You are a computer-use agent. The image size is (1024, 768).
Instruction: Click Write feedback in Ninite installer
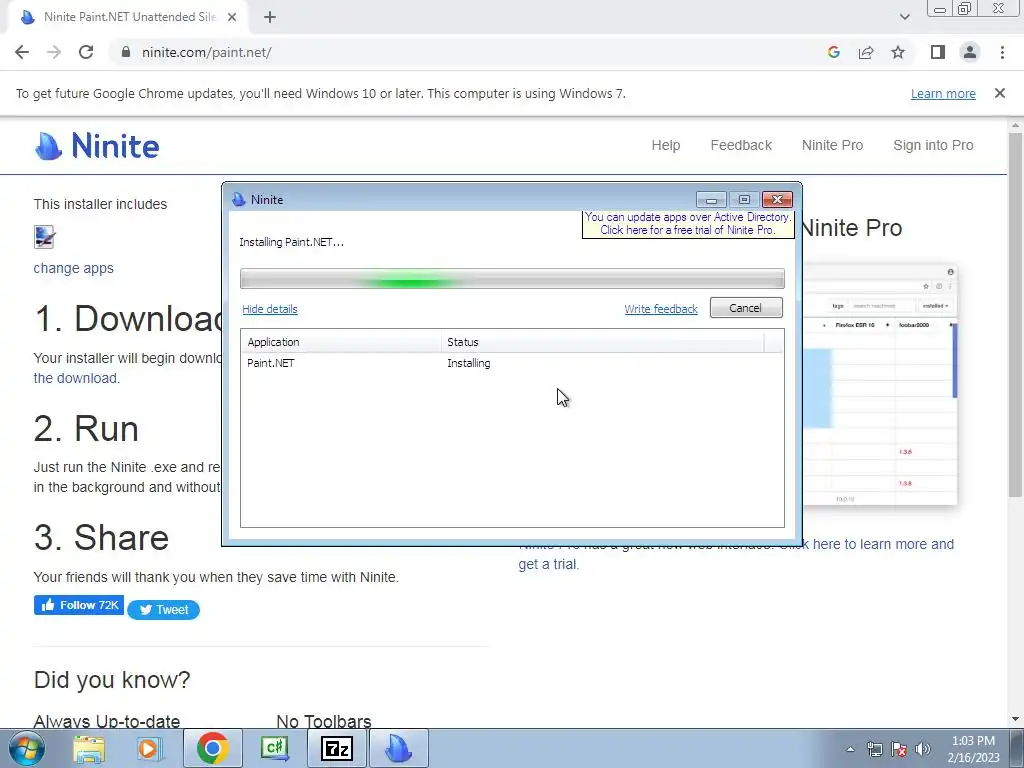pos(661,309)
